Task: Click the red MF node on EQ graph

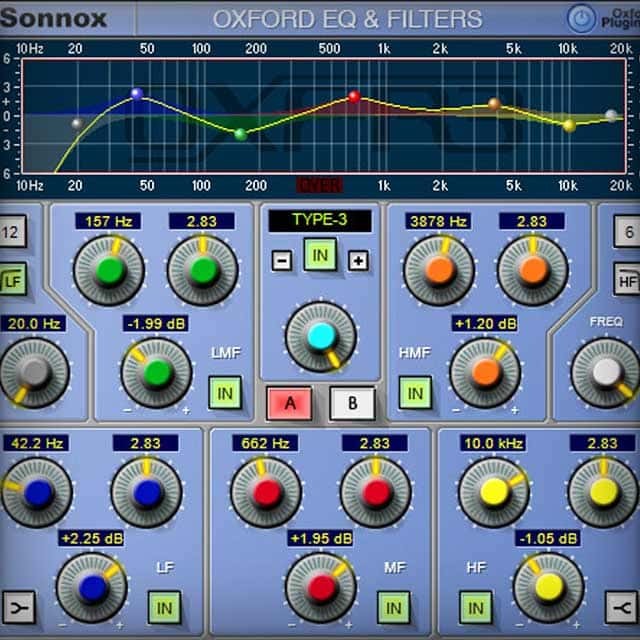Action: (x=354, y=97)
